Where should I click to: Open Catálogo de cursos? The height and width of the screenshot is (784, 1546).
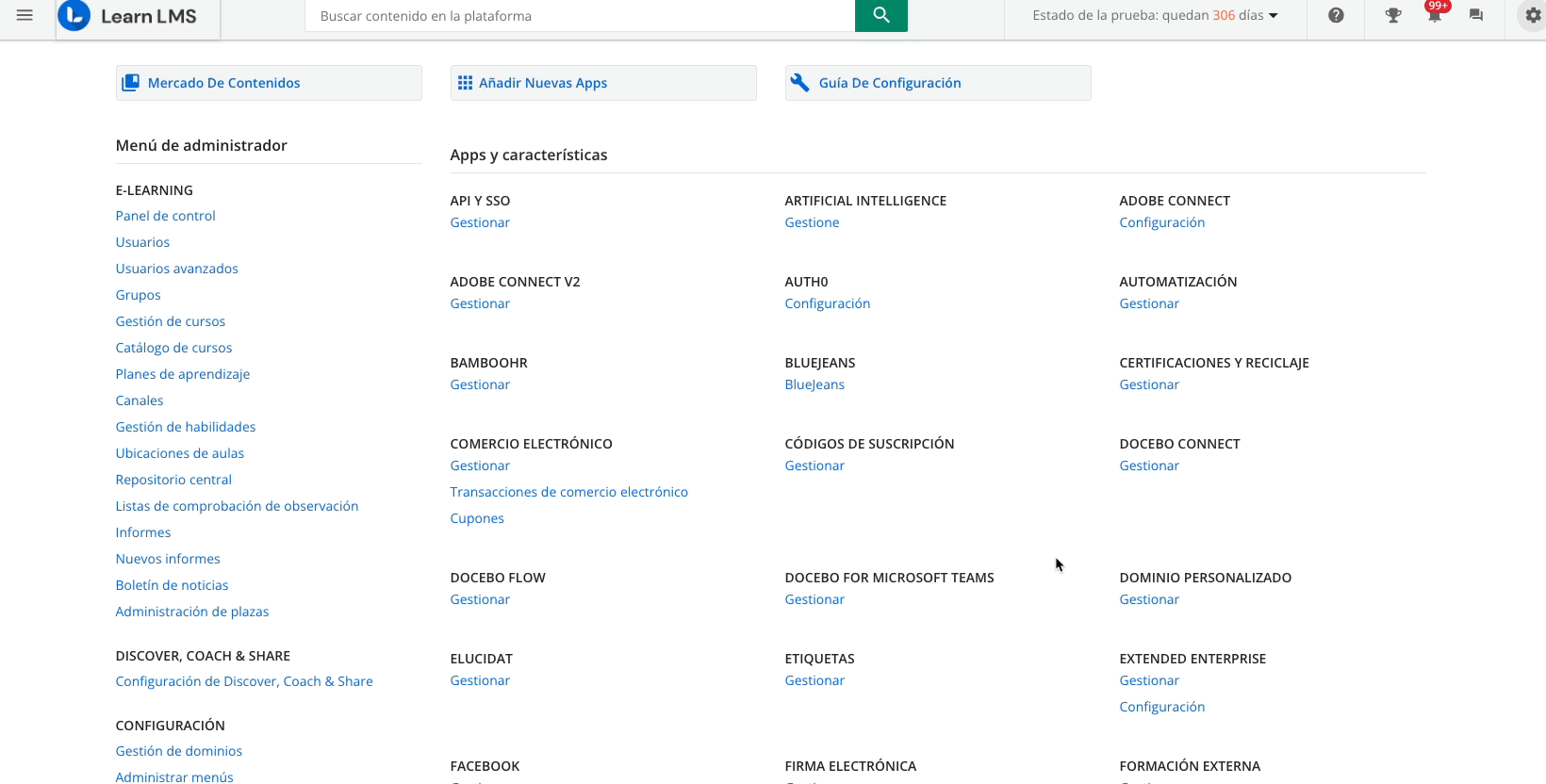pyautogui.click(x=173, y=348)
